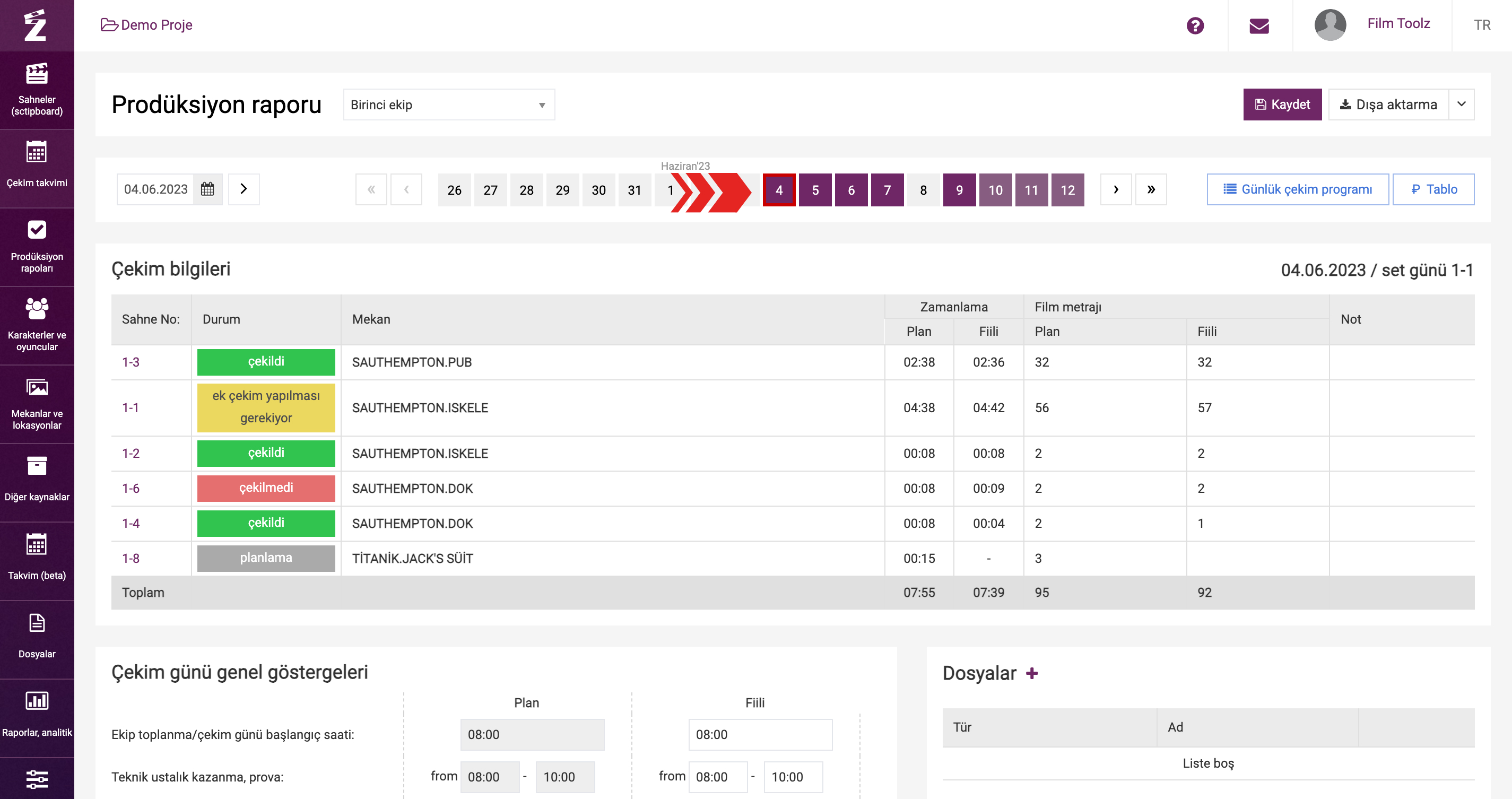
Task: Select day 30 in date strip
Action: 598,189
